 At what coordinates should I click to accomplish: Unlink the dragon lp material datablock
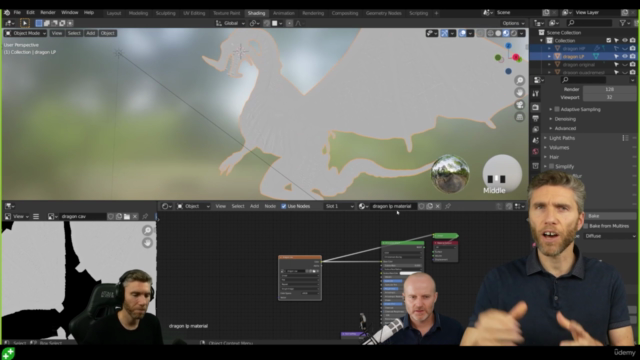pos(438,206)
